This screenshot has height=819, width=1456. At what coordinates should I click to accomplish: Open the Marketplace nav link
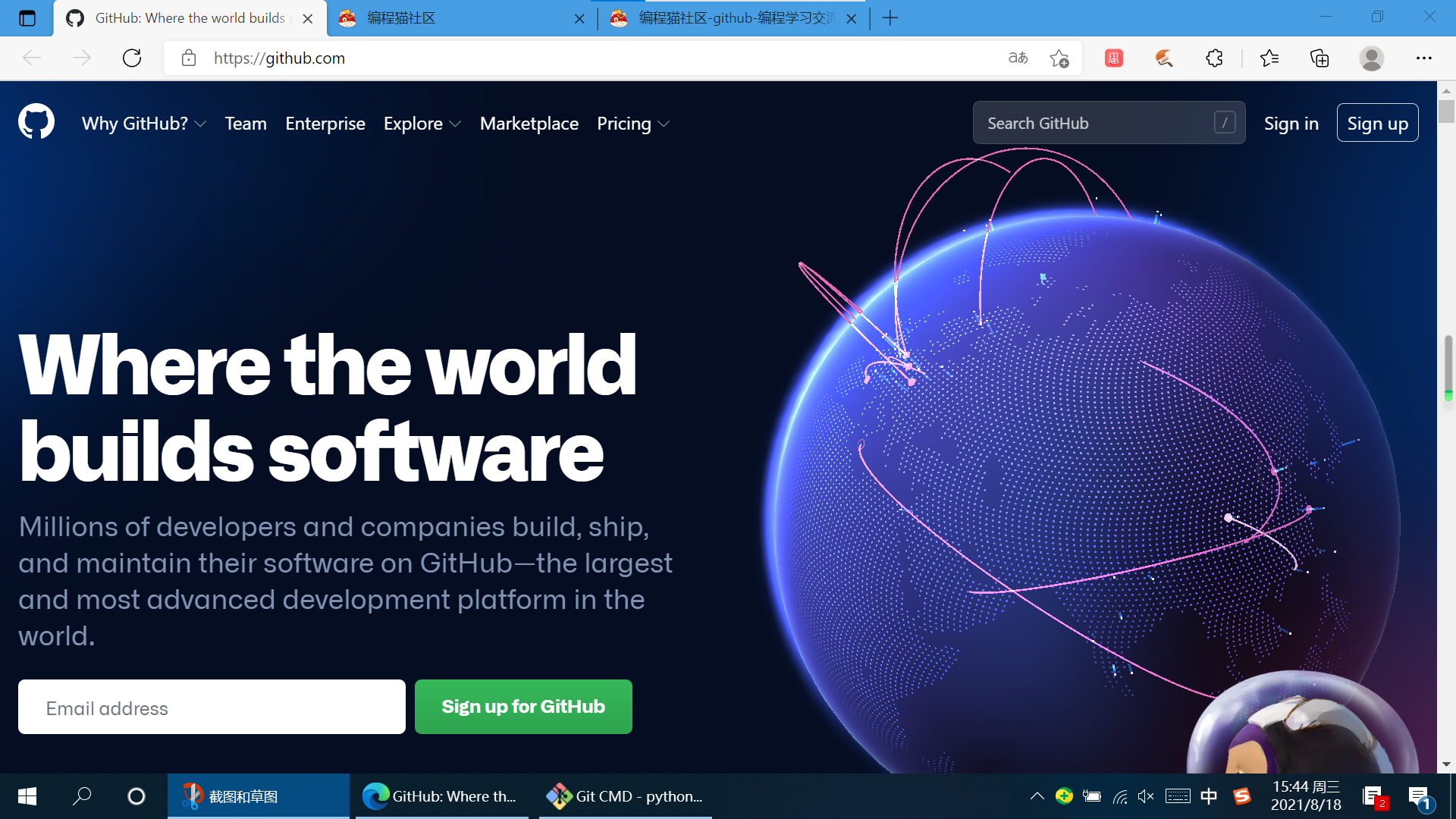pos(529,124)
